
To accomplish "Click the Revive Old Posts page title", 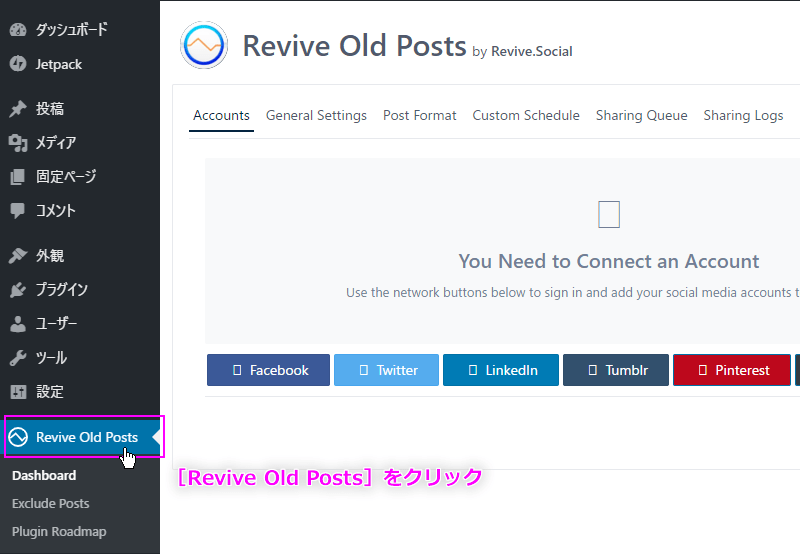I will [x=354, y=46].
